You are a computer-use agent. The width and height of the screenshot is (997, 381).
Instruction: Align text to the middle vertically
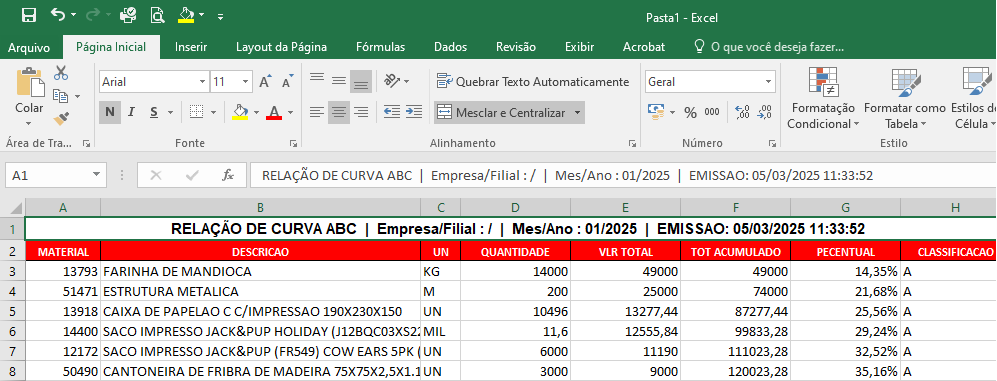pos(339,81)
